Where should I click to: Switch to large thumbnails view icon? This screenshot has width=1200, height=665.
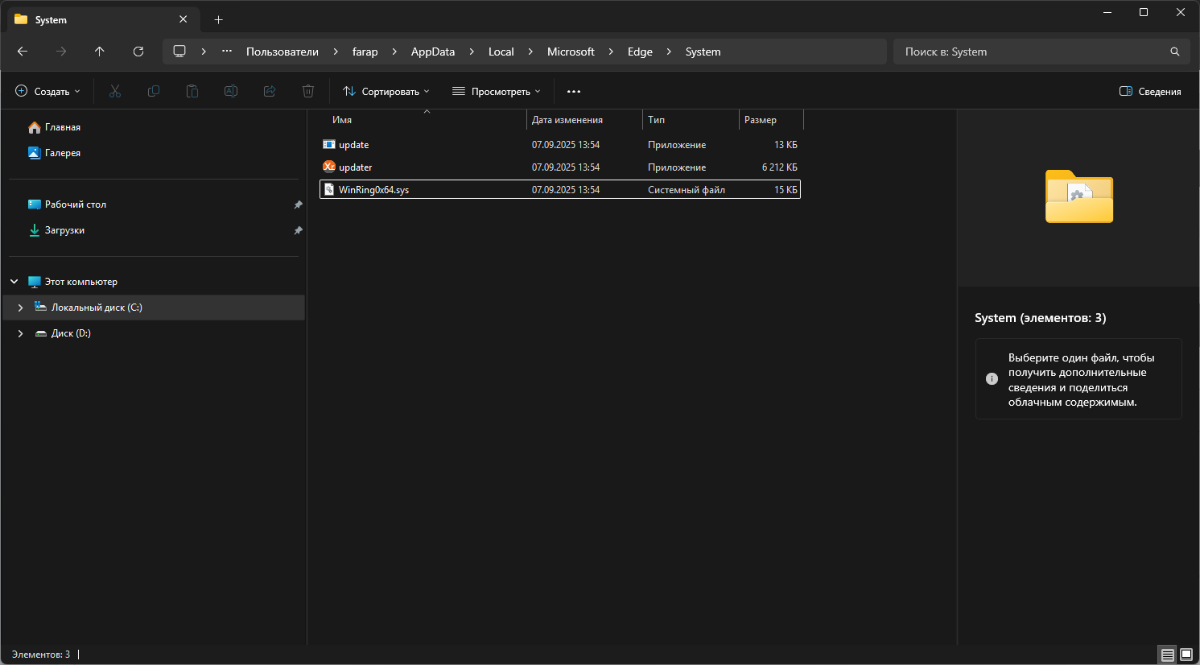(1187, 655)
